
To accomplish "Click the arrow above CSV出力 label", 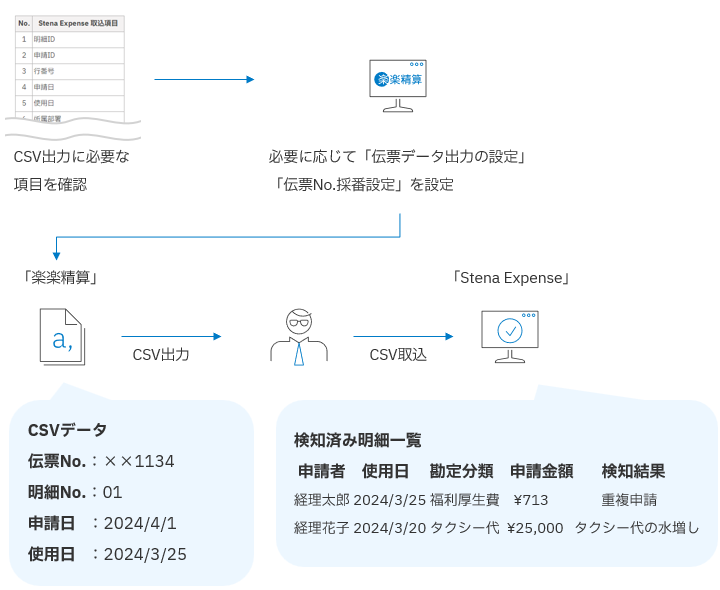I will pos(171,337).
